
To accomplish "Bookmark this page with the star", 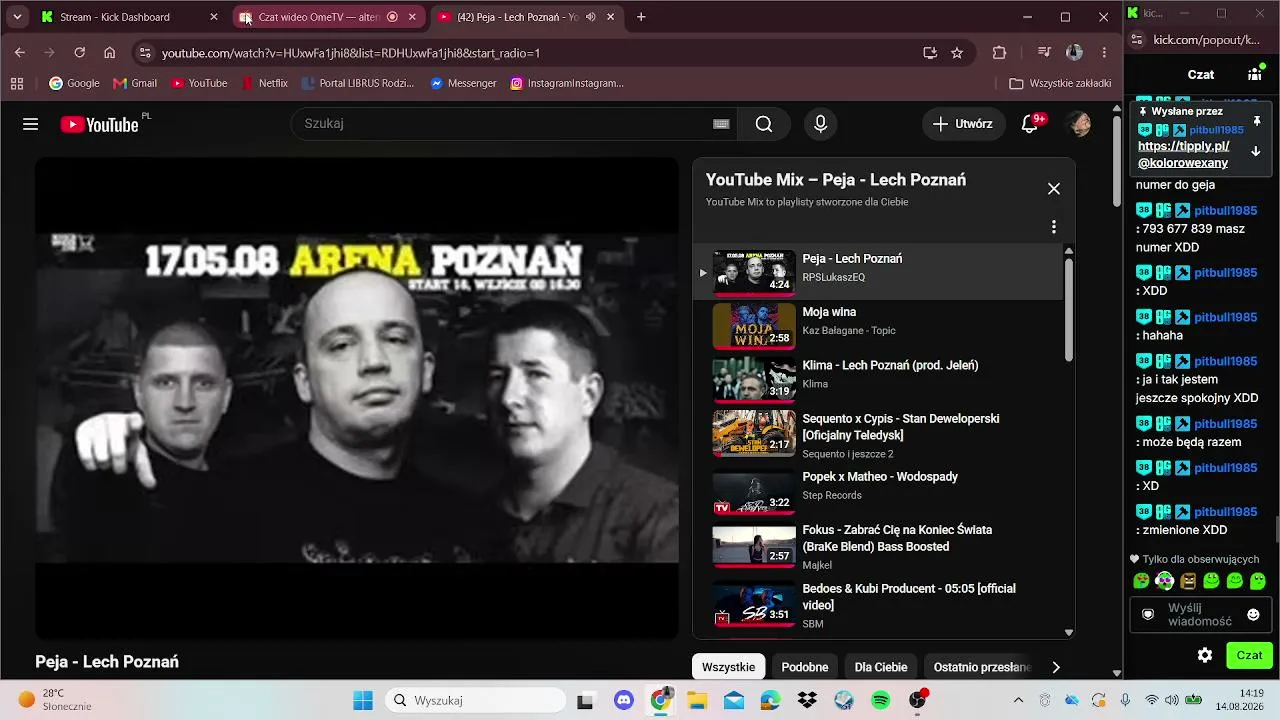I will (x=957, y=53).
